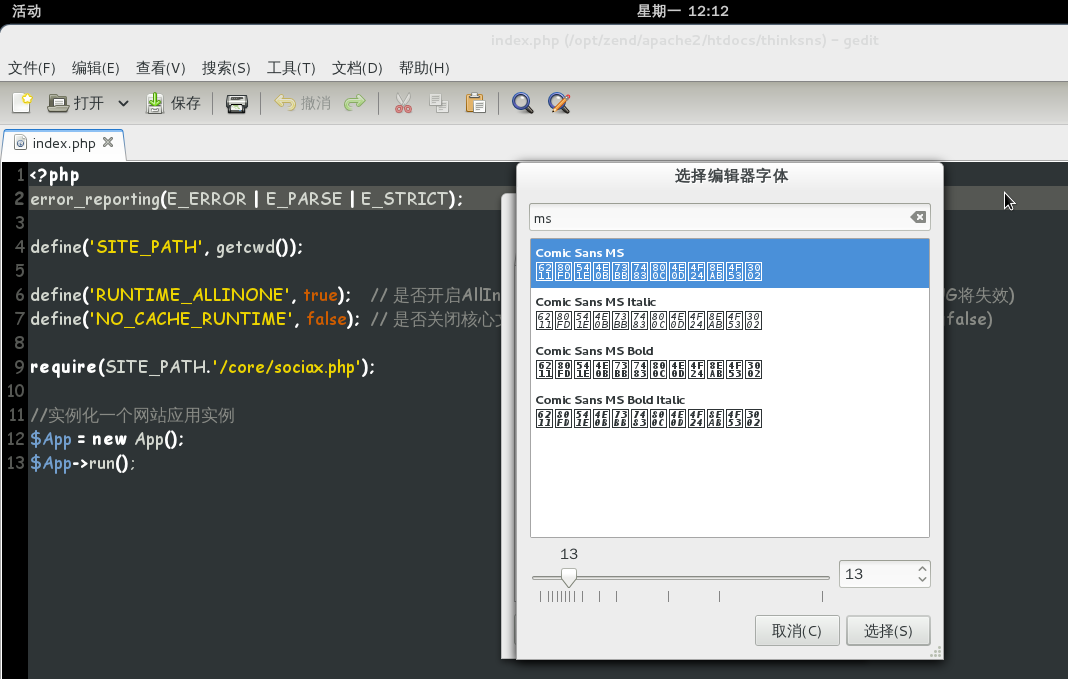Open search with magnifier icon

click(x=522, y=103)
